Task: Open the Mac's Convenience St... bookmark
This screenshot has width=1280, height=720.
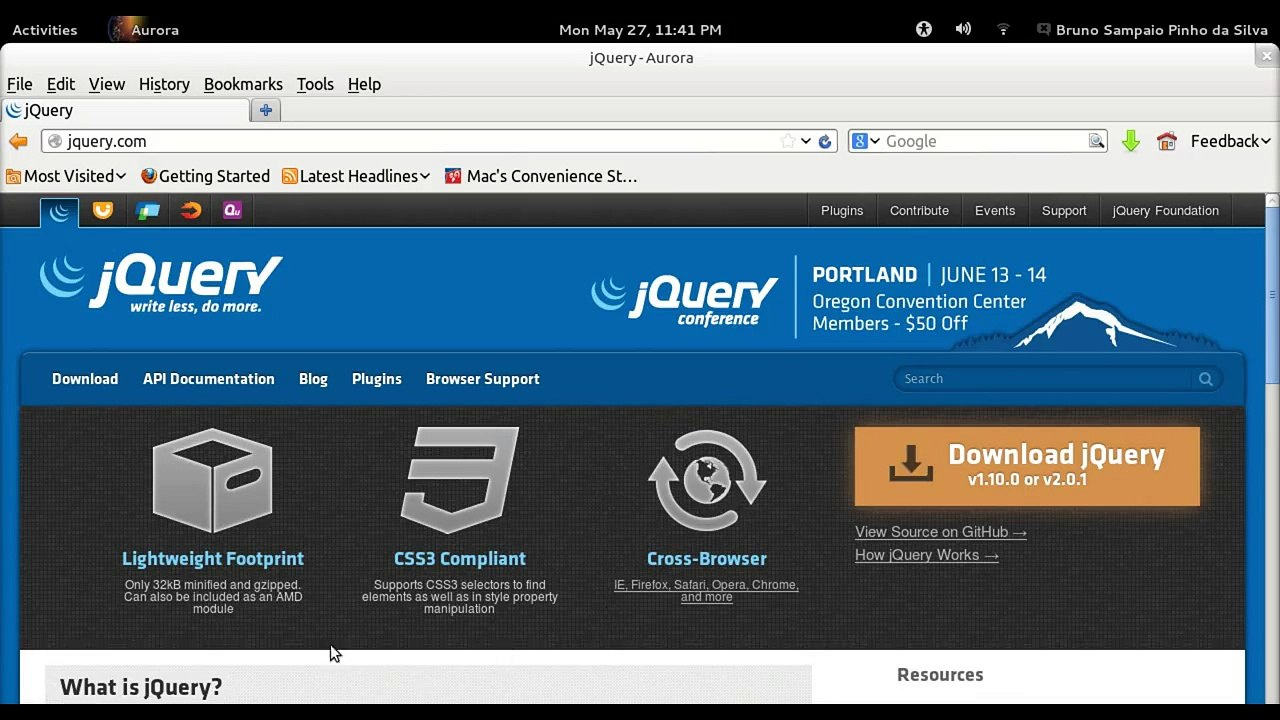Action: coord(541,176)
